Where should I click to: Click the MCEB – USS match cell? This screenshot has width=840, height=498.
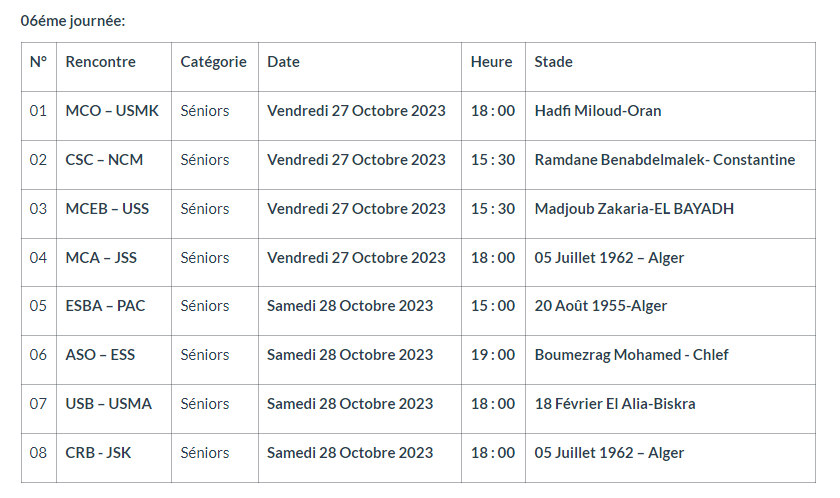click(x=107, y=209)
